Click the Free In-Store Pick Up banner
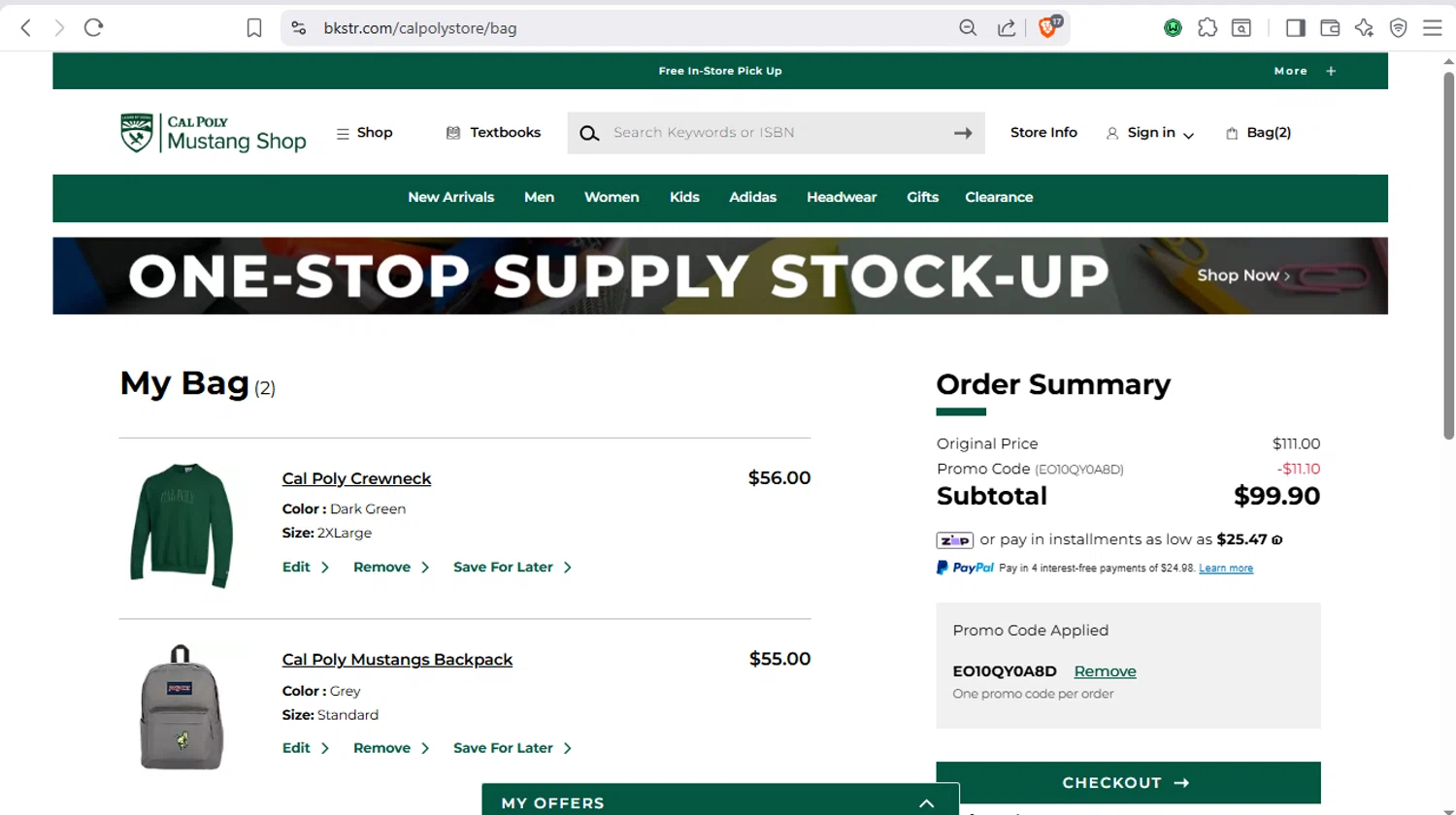This screenshot has width=1456, height=815. pyautogui.click(x=720, y=71)
